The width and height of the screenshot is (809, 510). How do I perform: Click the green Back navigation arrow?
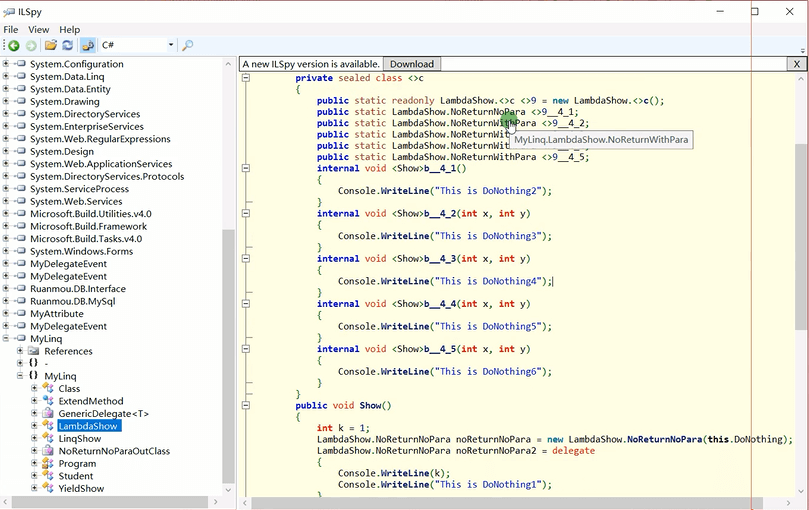pyautogui.click(x=13, y=46)
